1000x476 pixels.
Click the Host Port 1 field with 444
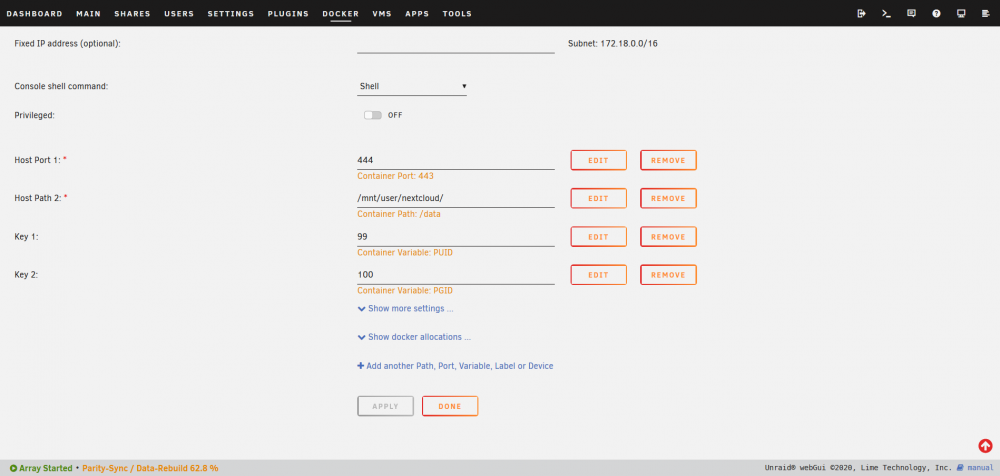pyautogui.click(x=456, y=160)
